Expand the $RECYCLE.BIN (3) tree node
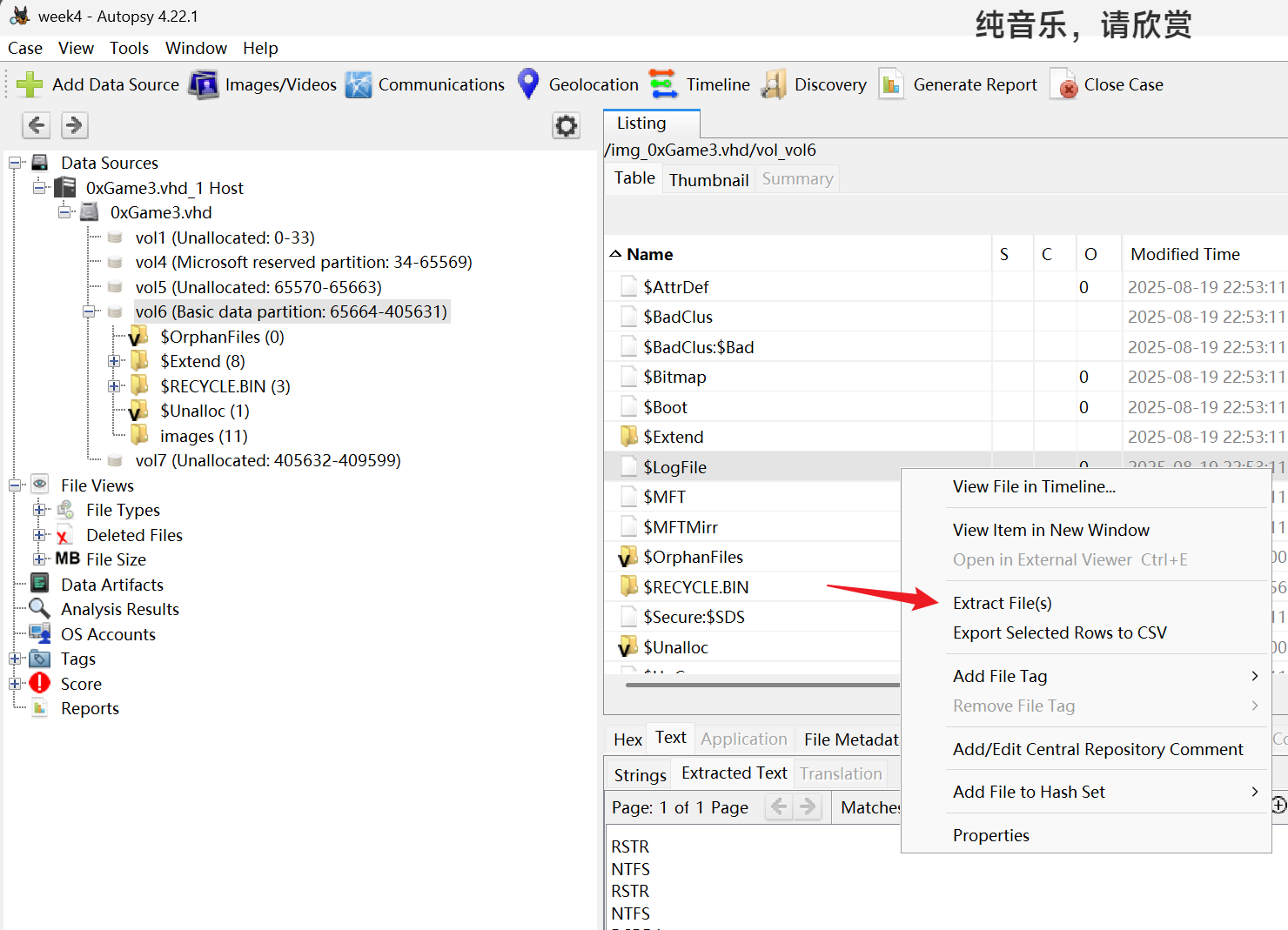The width and height of the screenshot is (1288, 930). pyautogui.click(x=114, y=386)
